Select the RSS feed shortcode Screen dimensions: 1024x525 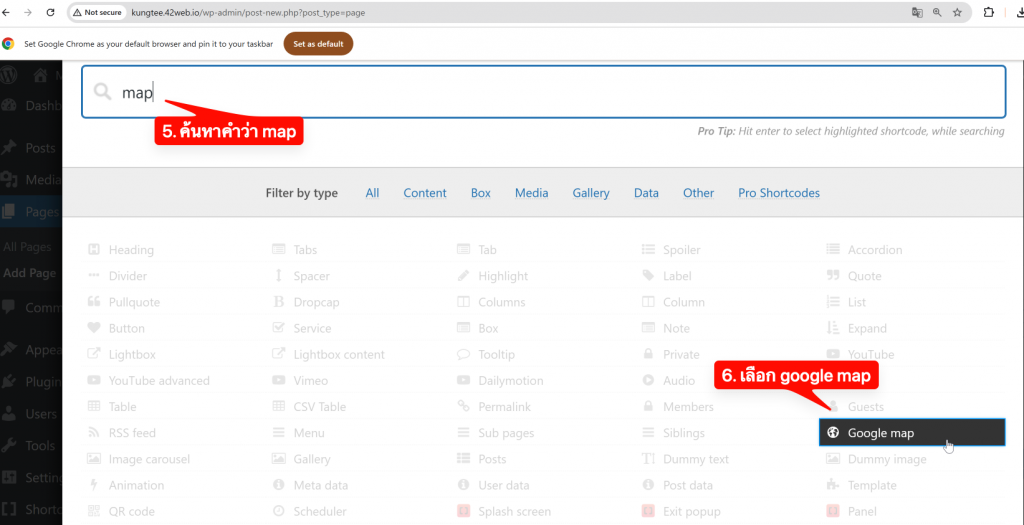click(132, 433)
